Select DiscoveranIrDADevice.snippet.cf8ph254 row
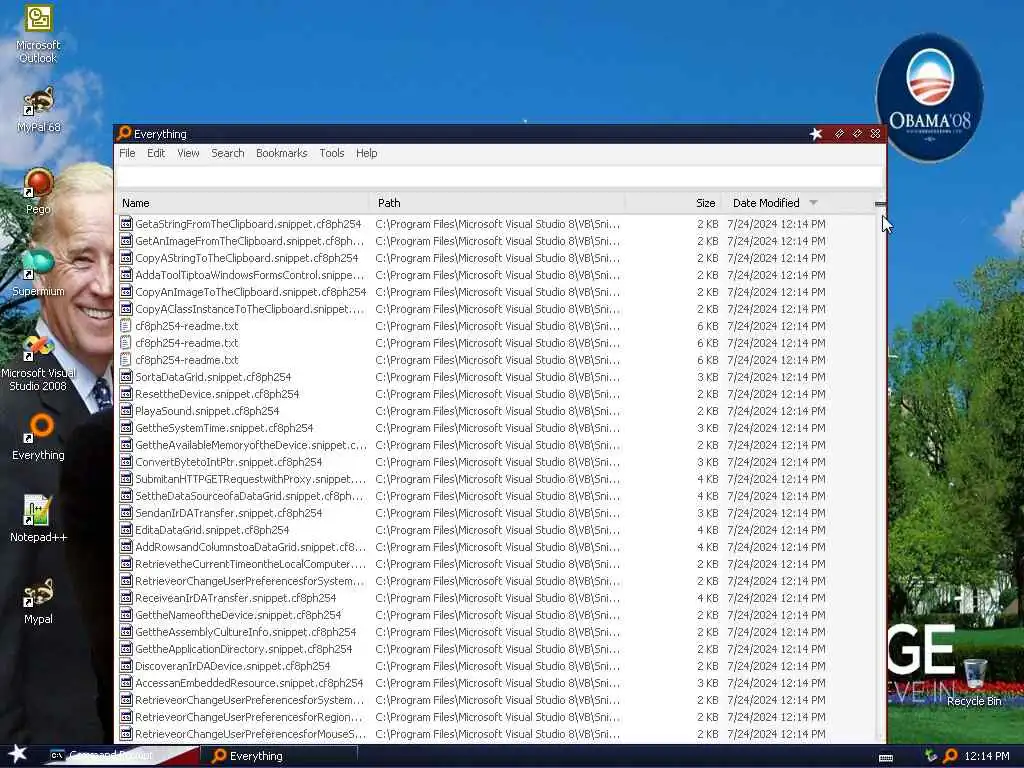Viewport: 1024px width, 768px height. 495,665
